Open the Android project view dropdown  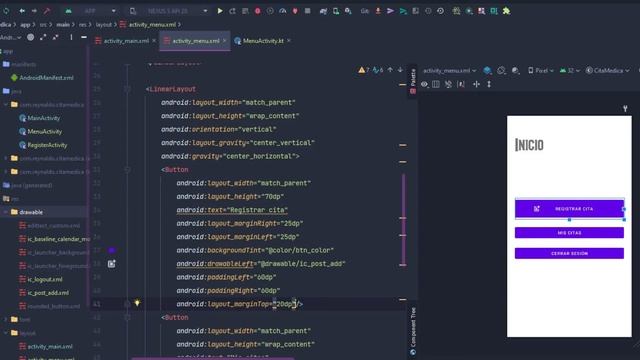pyautogui.click(x=11, y=37)
